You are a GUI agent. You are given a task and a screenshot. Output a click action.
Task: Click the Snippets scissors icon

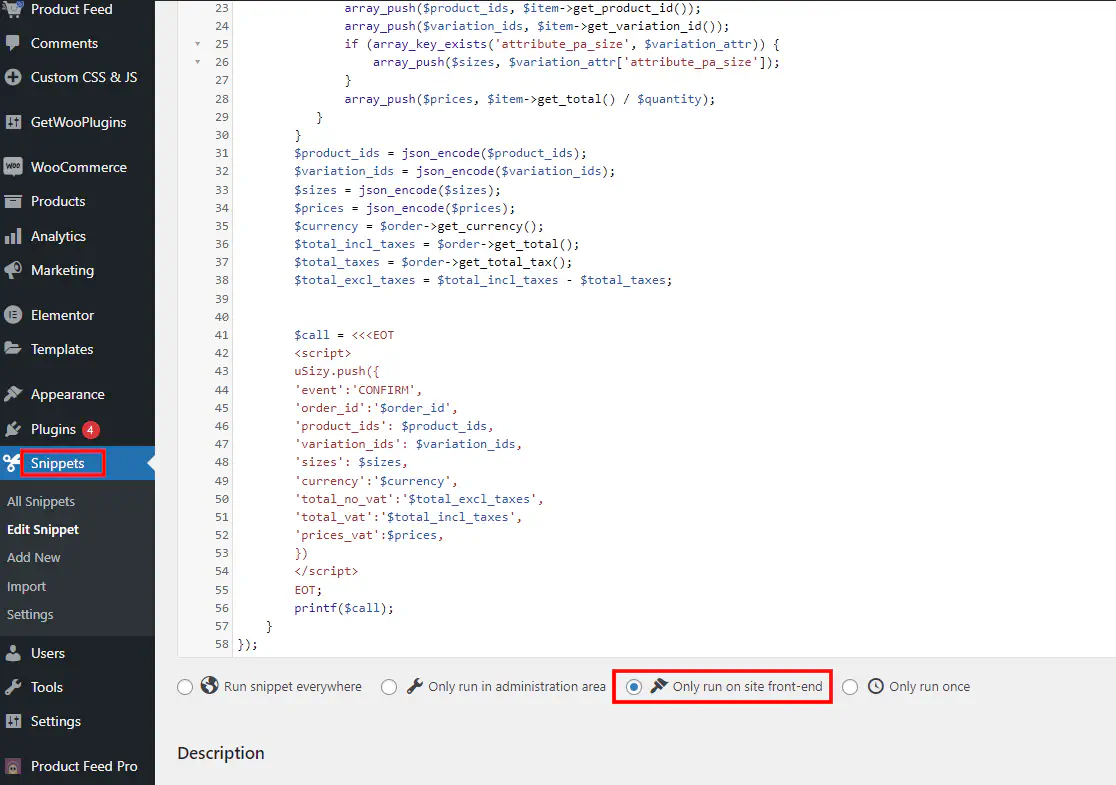tap(12, 463)
